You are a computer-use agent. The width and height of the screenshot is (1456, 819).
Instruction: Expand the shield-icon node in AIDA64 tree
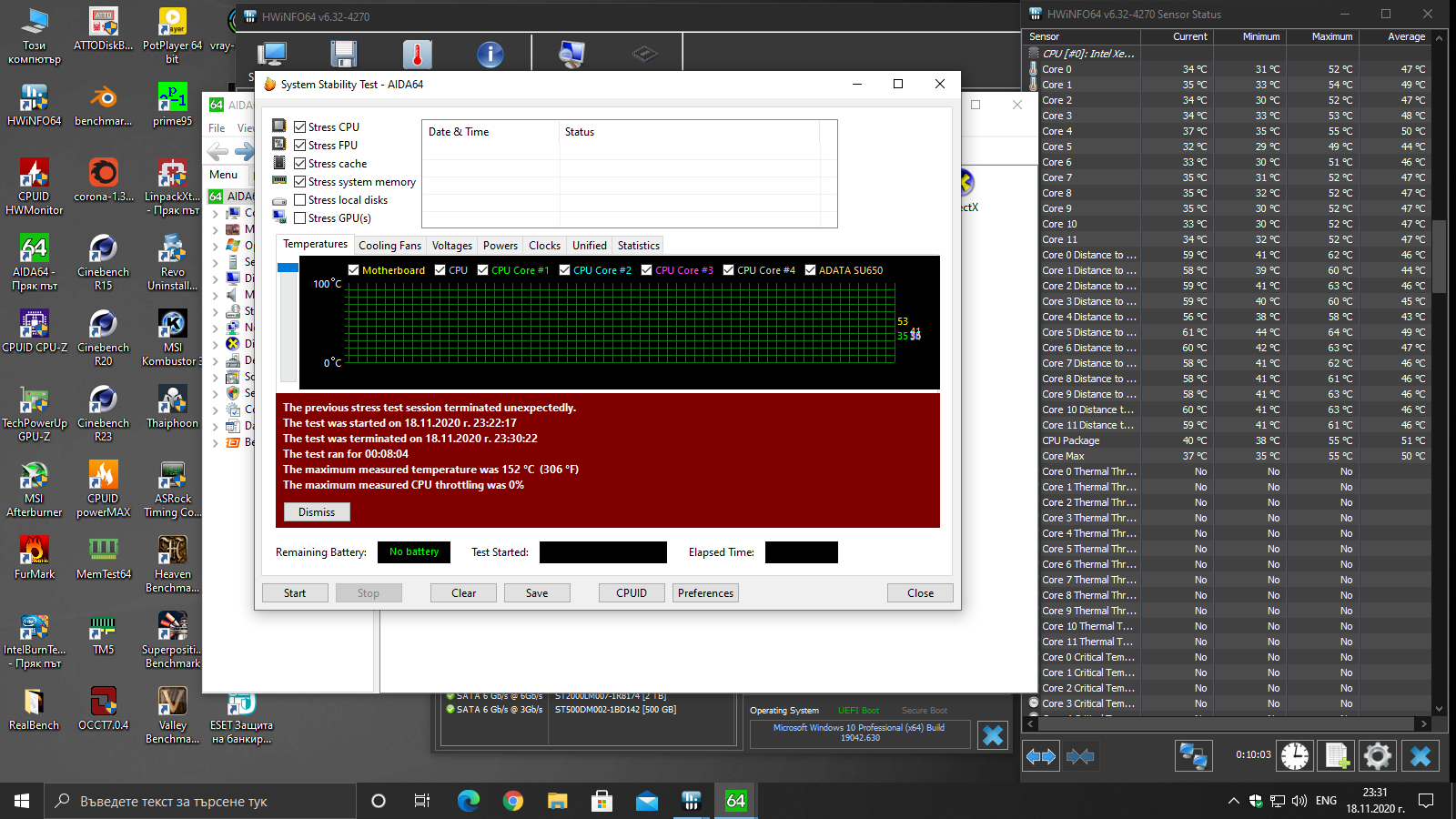point(215,393)
